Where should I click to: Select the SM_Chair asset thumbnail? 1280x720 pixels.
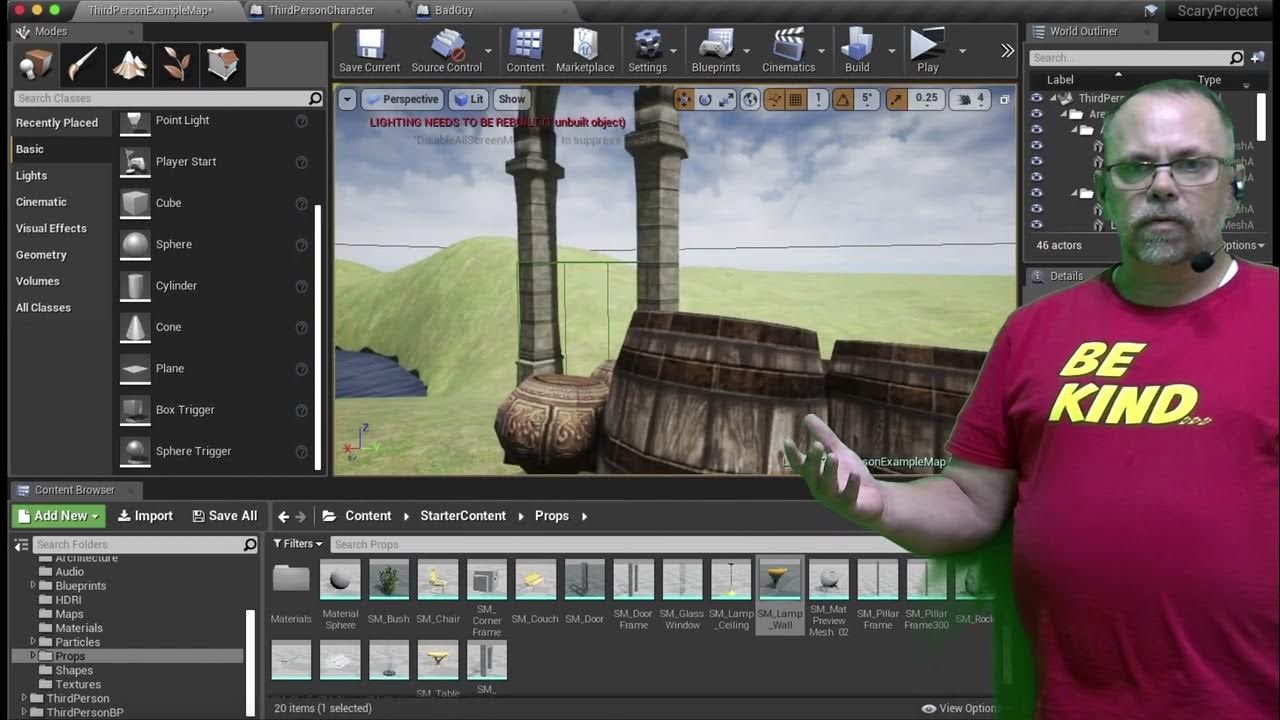[438, 579]
